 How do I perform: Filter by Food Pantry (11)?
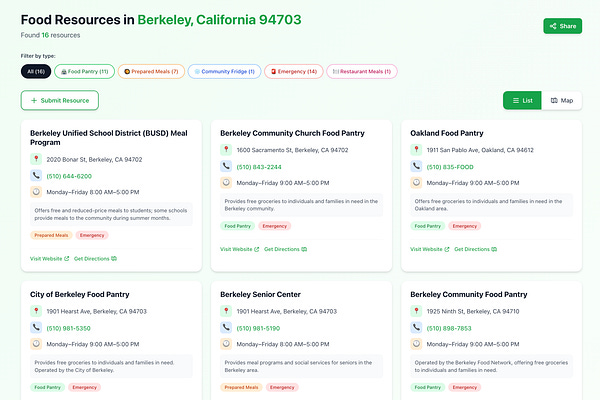click(85, 72)
